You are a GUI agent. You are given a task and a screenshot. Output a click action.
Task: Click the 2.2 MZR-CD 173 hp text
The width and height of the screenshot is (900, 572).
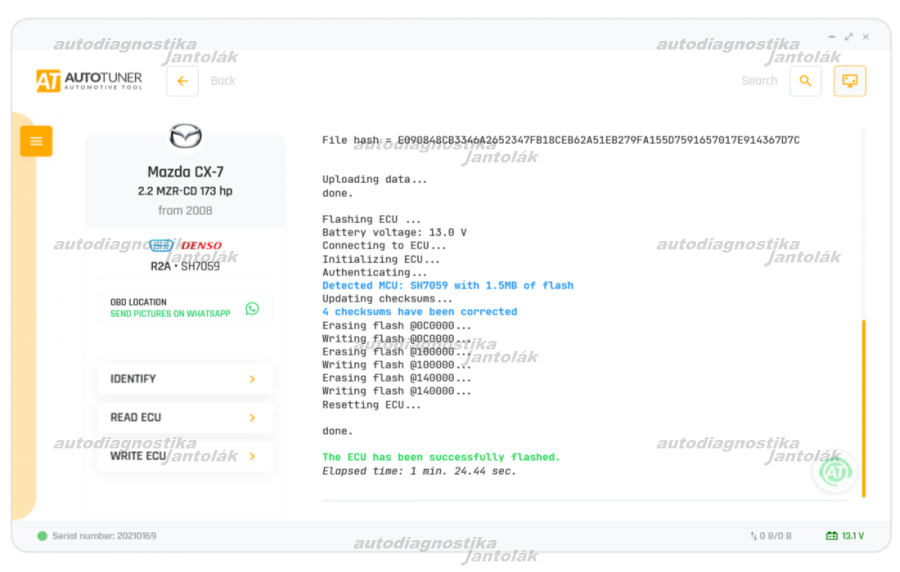click(185, 191)
